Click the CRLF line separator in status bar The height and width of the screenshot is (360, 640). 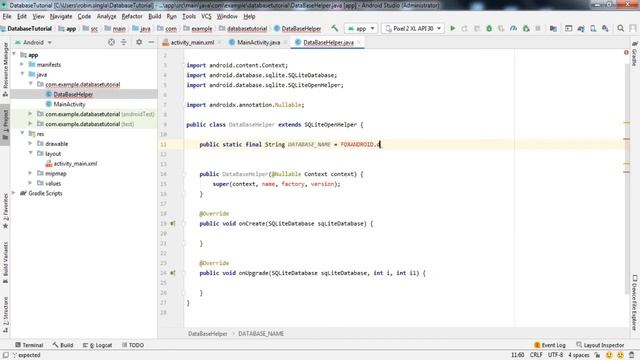(536, 355)
